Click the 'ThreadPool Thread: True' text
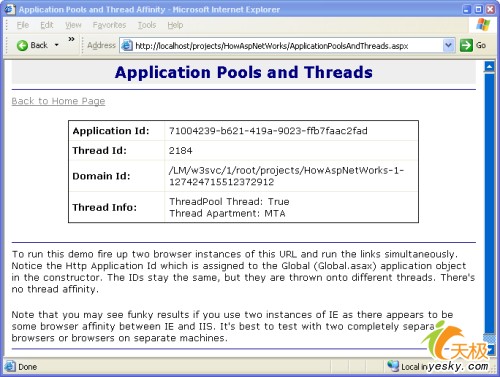 coord(229,202)
